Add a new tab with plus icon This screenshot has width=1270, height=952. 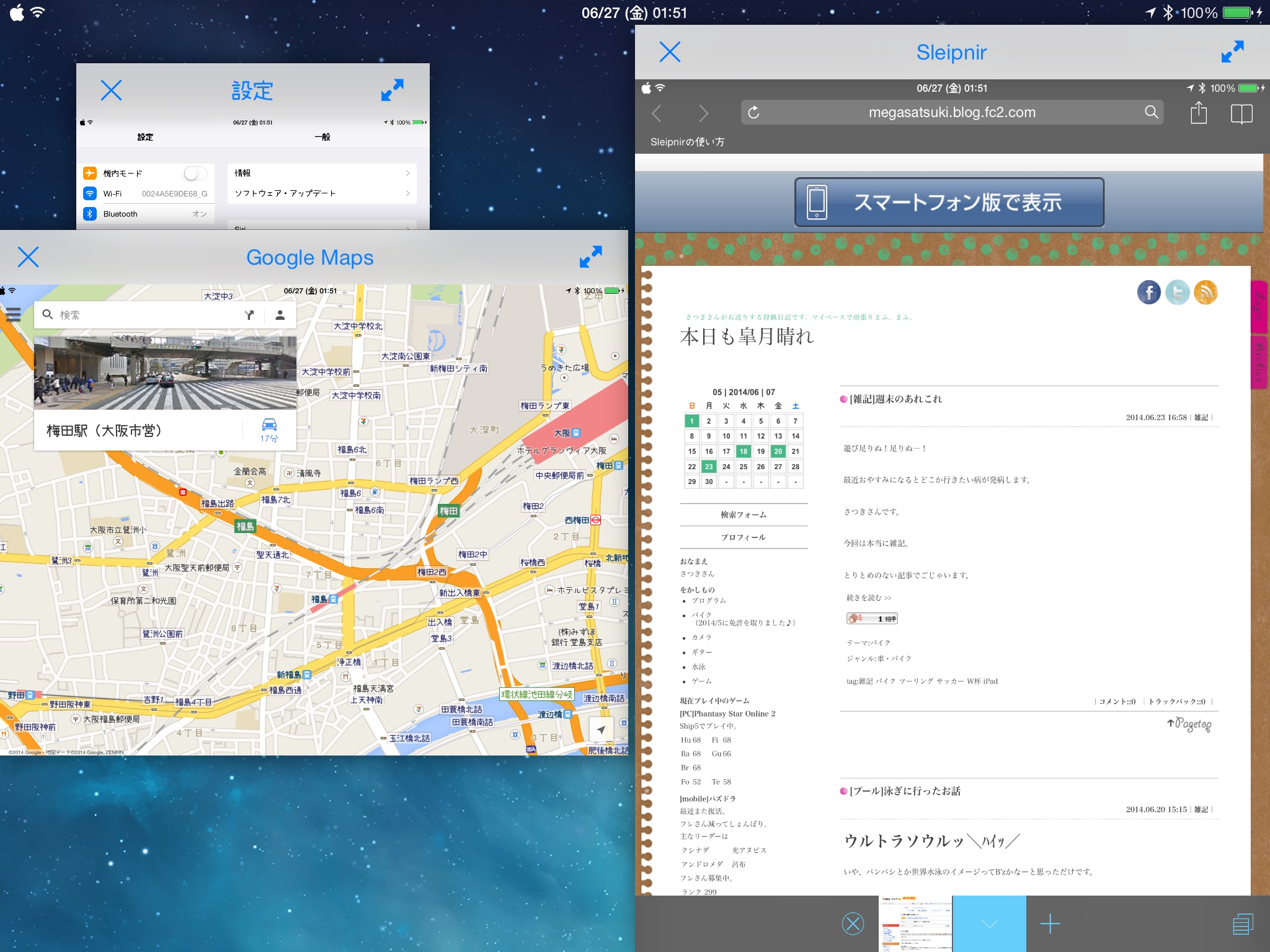pyautogui.click(x=1050, y=923)
